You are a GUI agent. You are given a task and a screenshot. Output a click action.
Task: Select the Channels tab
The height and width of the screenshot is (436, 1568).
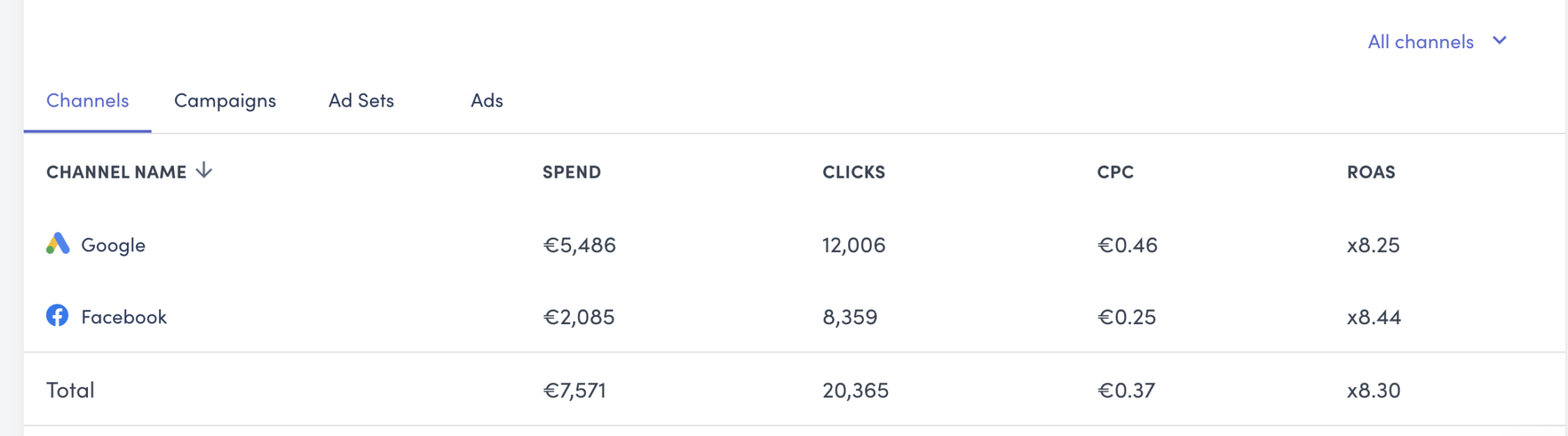pos(87,100)
